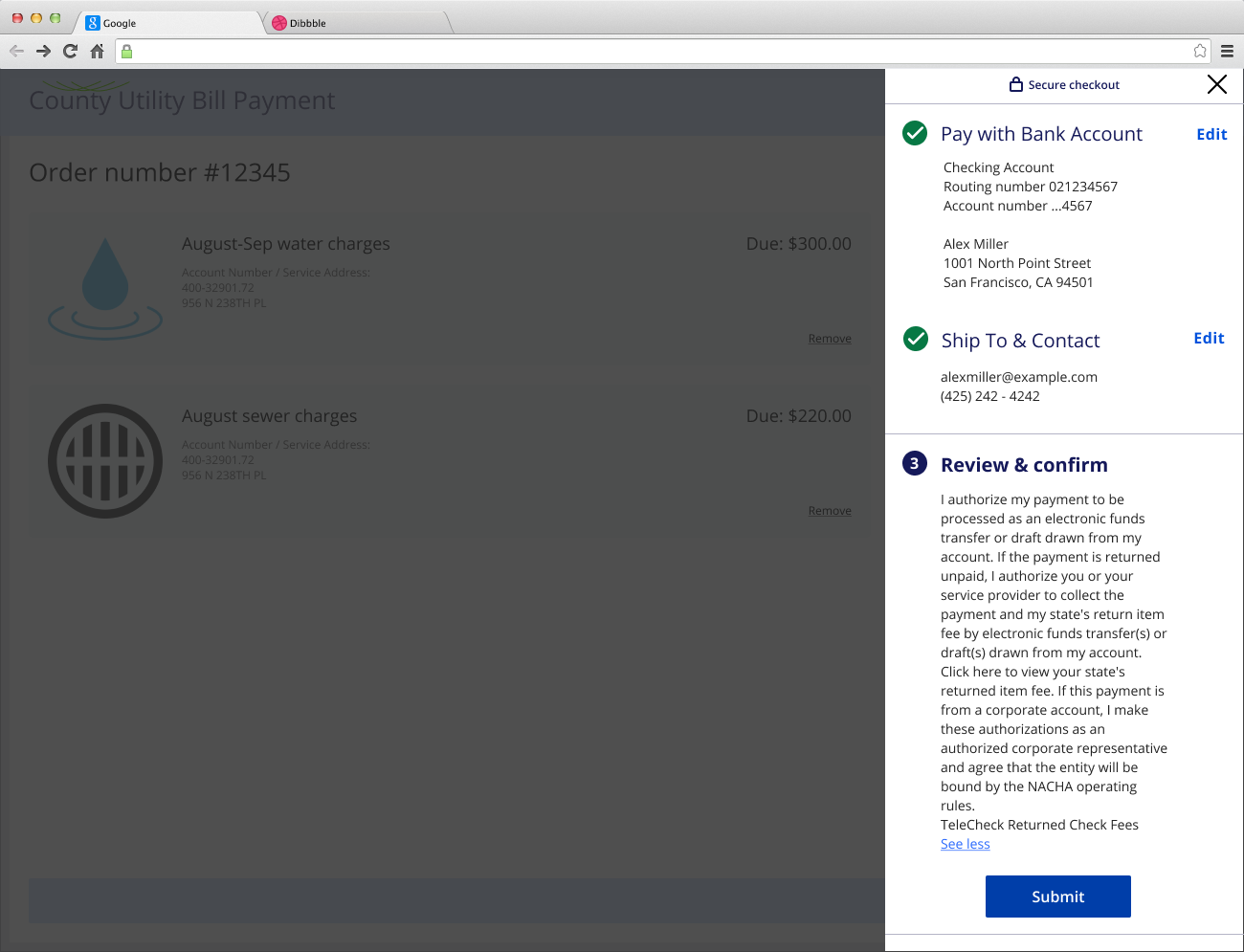Edit the Ship To & Contact section
This screenshot has height=952, width=1244.
[x=1209, y=339]
